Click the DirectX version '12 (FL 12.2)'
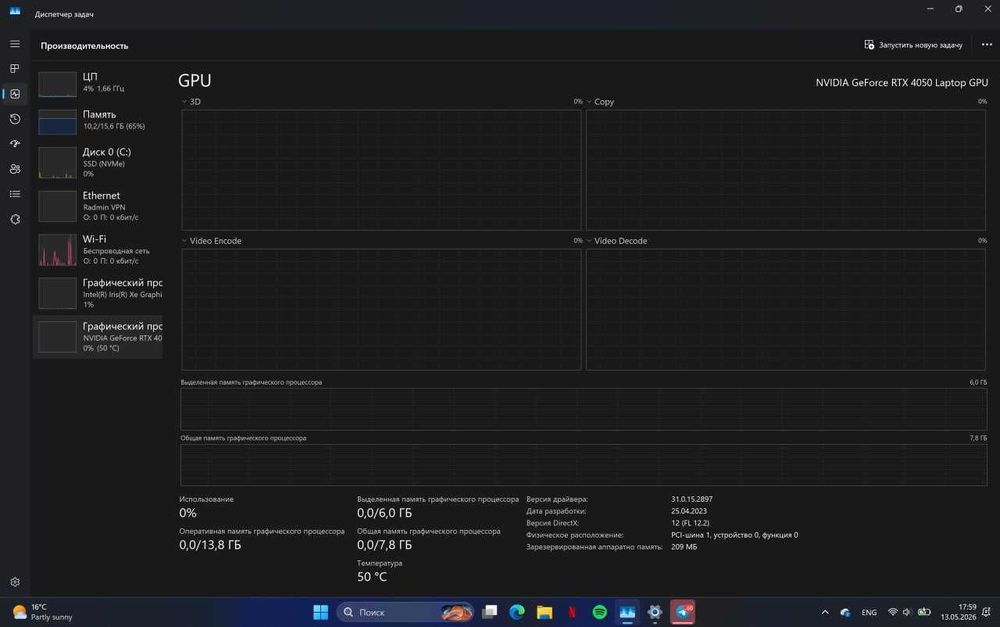 (x=690, y=523)
